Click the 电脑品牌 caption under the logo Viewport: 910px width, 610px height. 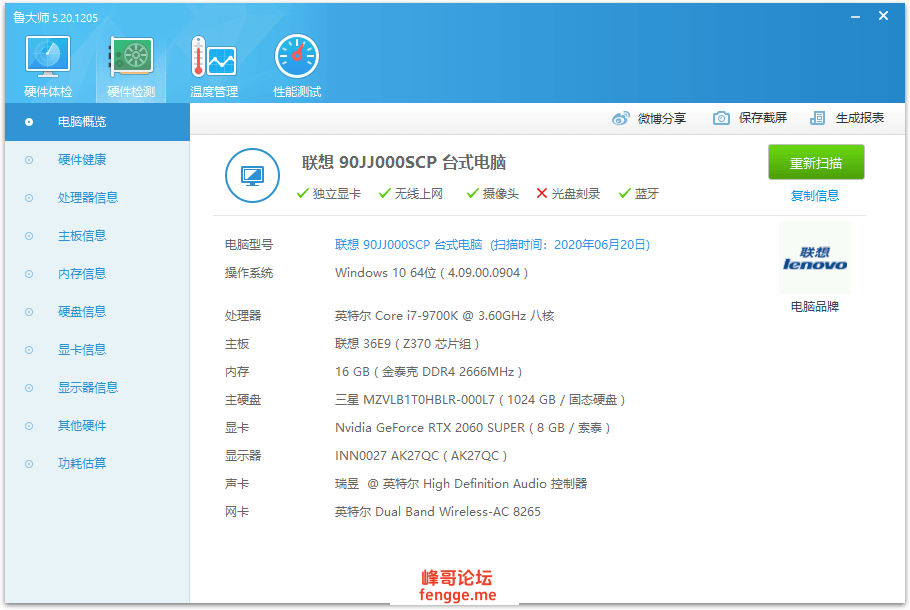[815, 306]
